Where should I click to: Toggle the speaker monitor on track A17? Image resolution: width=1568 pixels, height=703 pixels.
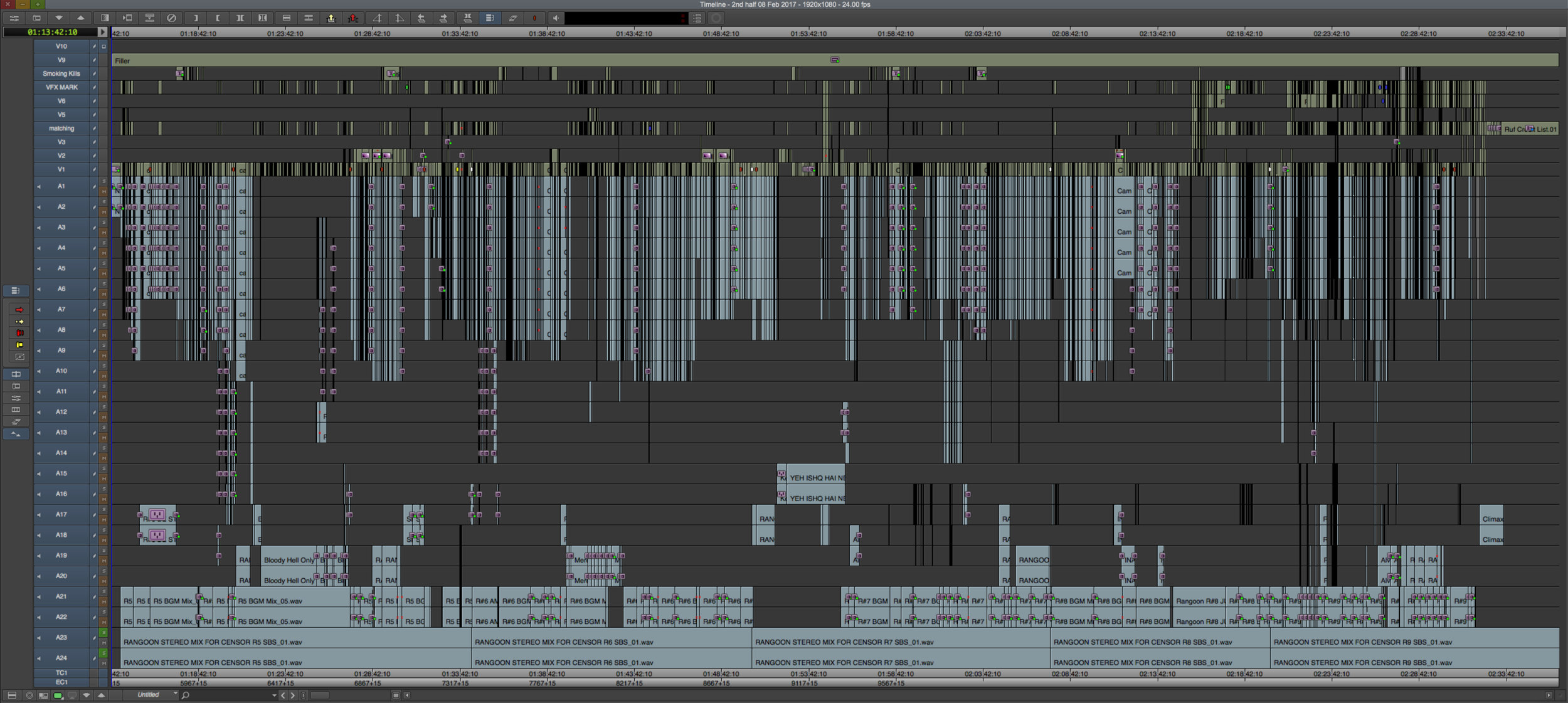click(39, 515)
